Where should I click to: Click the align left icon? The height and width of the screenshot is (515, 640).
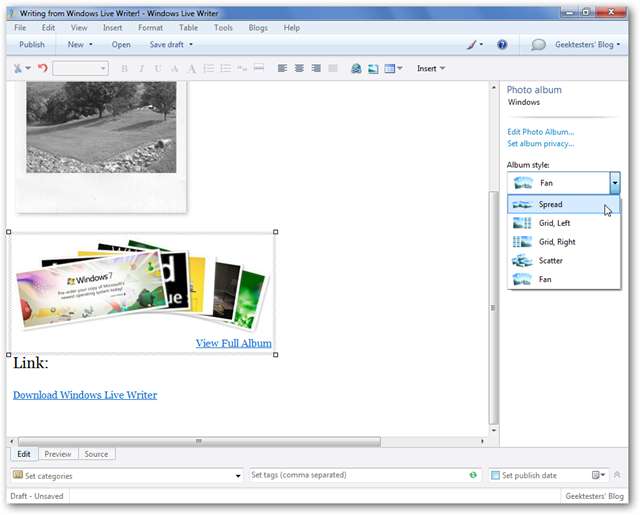click(x=282, y=69)
